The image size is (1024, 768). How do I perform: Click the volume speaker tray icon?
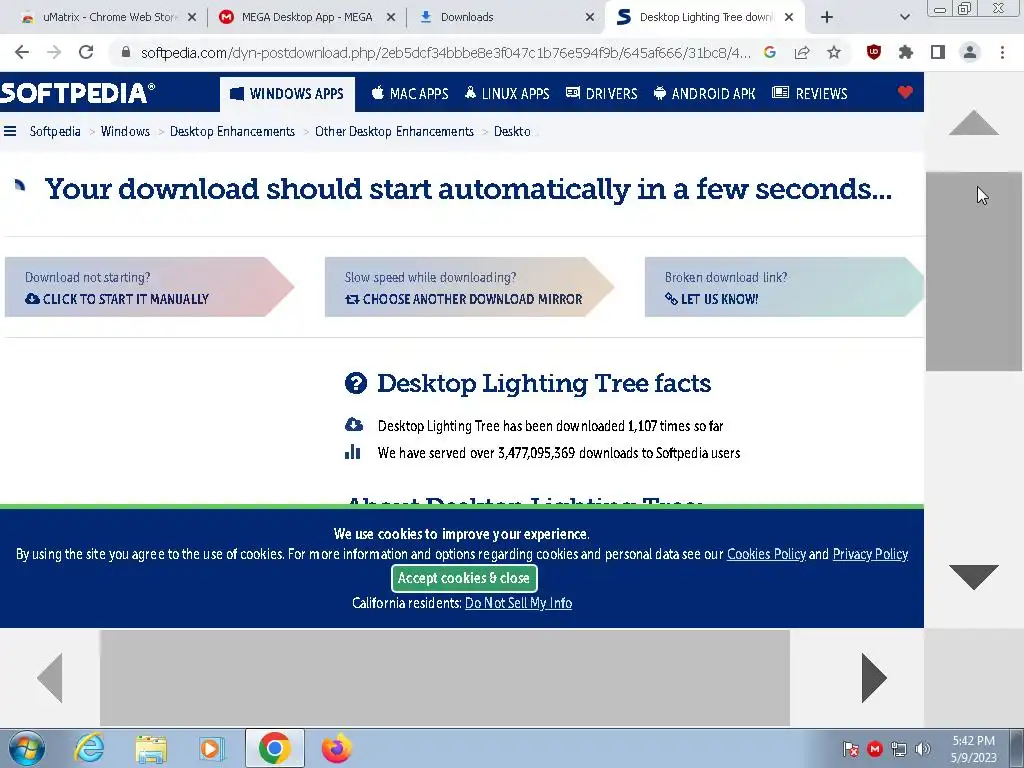[x=922, y=749]
